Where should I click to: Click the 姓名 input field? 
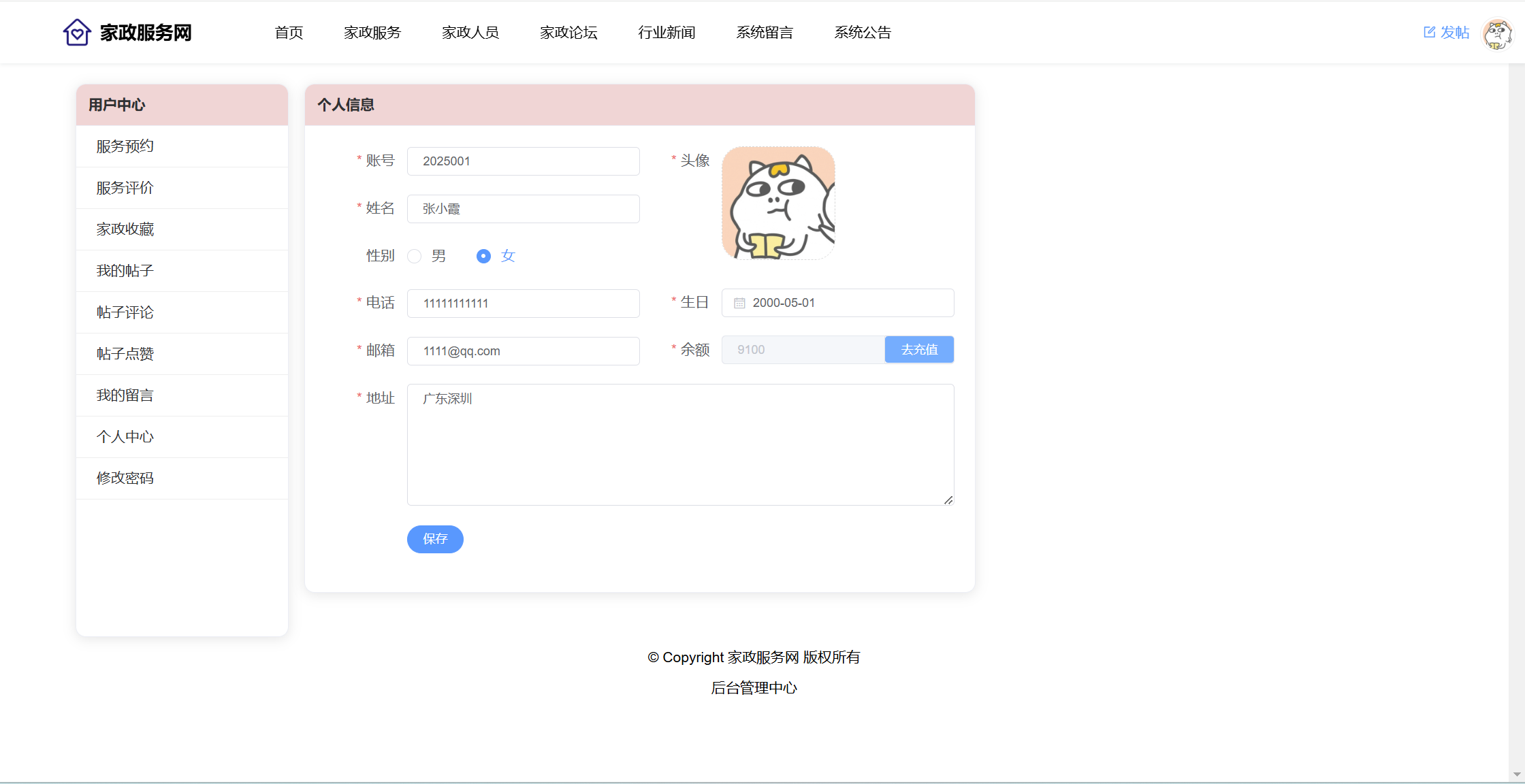[x=523, y=209]
